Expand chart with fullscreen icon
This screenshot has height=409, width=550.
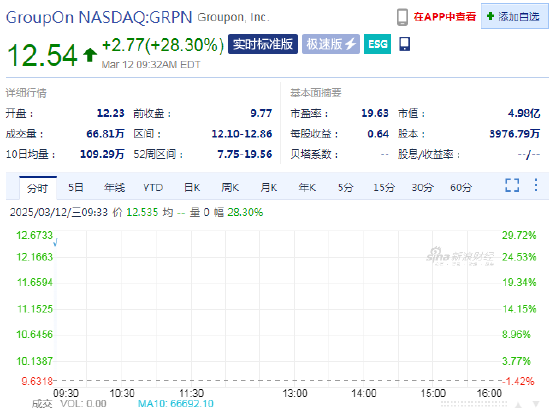pyautogui.click(x=512, y=185)
